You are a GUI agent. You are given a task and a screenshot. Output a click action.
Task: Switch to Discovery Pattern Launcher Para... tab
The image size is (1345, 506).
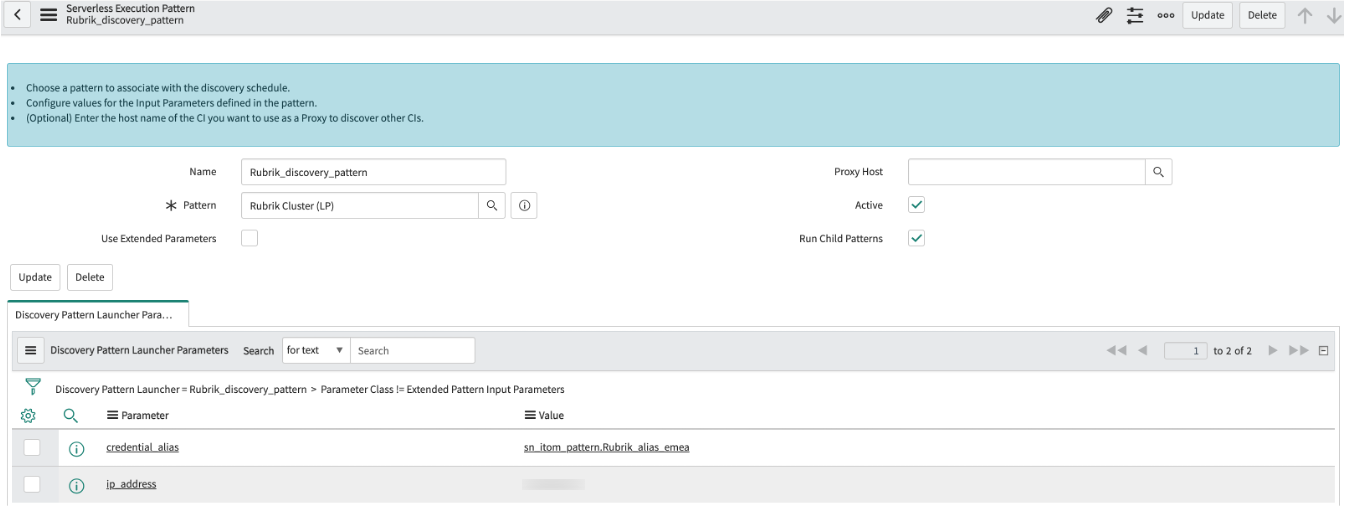coord(98,313)
